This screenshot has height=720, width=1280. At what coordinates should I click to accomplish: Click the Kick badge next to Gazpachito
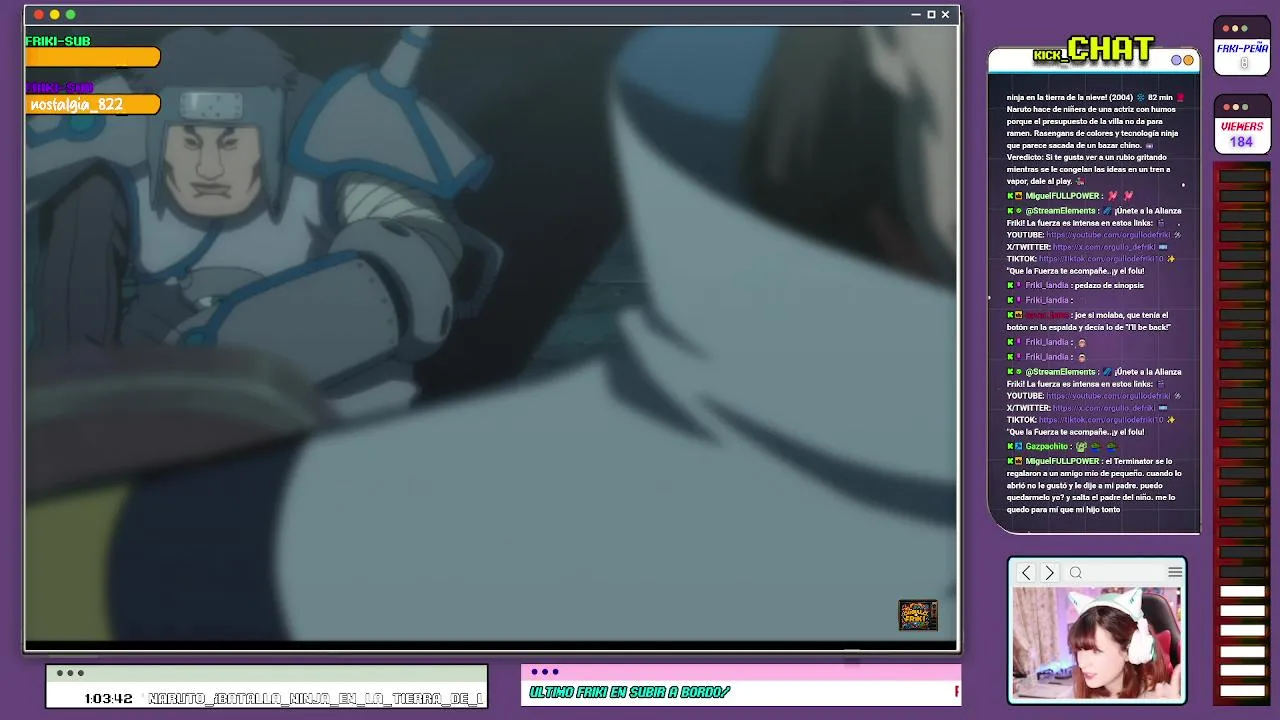pos(1010,446)
